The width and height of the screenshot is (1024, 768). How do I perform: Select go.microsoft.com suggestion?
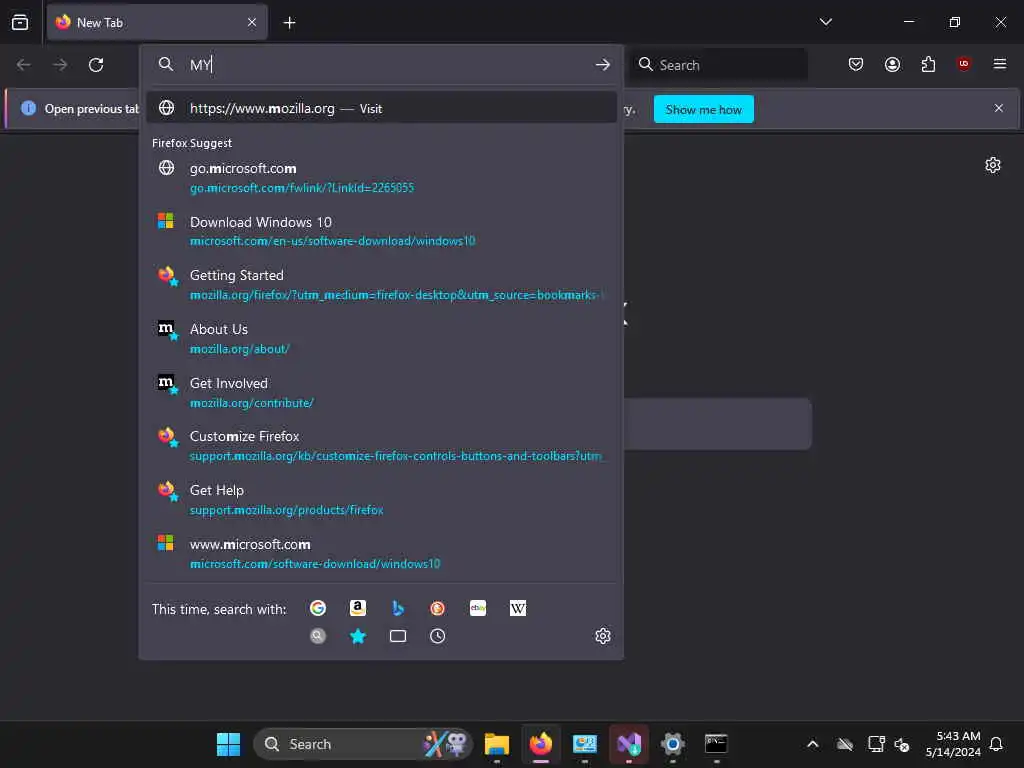(381, 178)
